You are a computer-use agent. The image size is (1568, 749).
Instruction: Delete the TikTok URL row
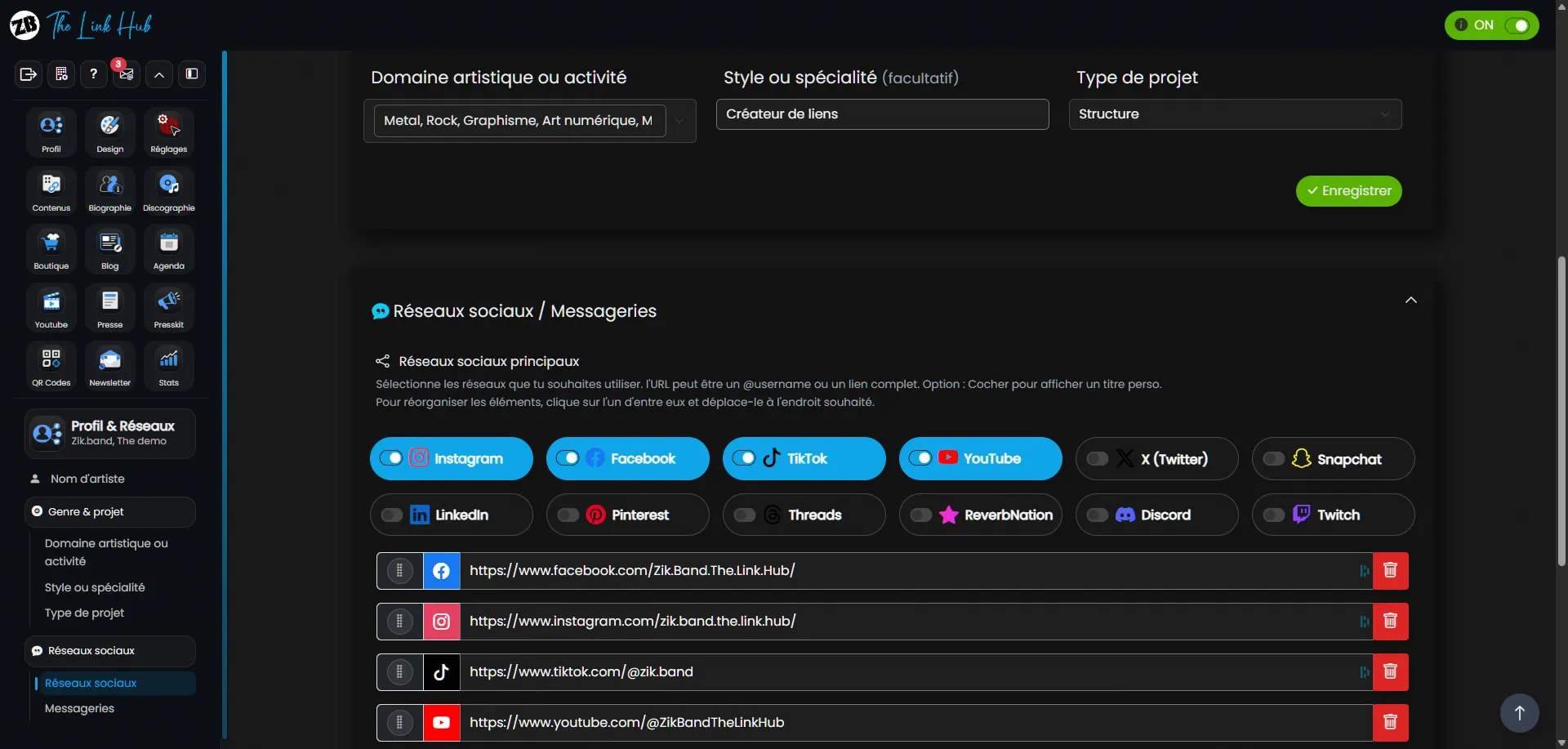pyautogui.click(x=1390, y=672)
